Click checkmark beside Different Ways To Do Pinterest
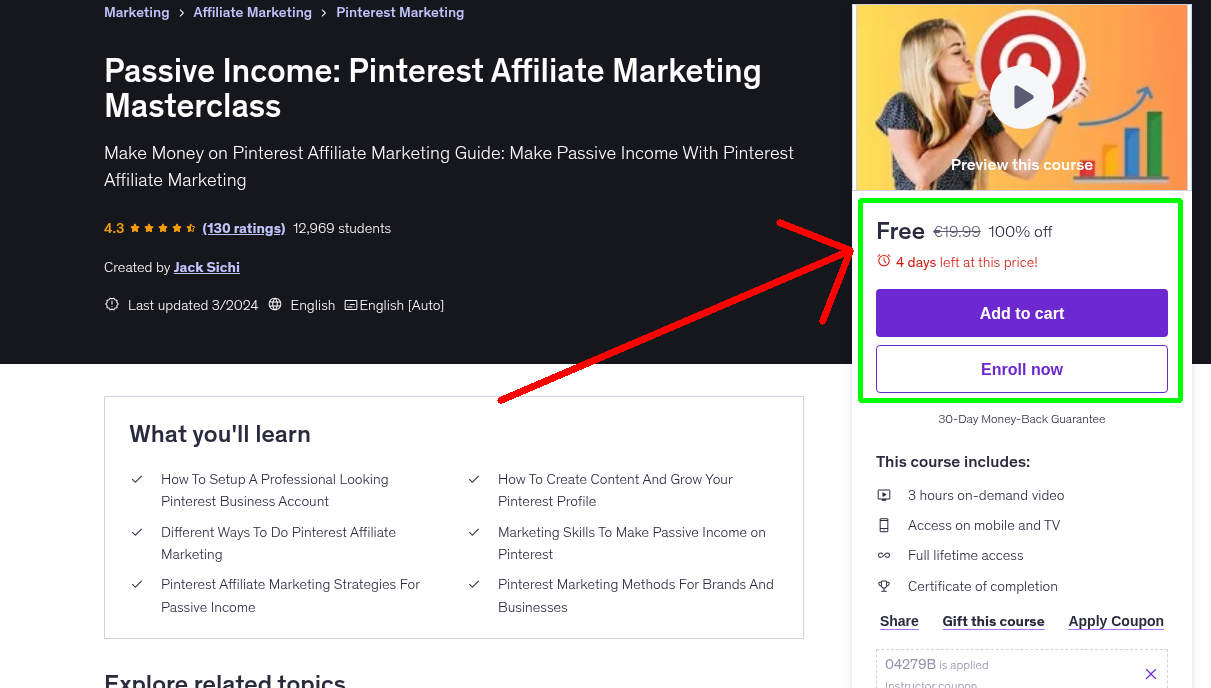The image size is (1211, 688). 137,532
